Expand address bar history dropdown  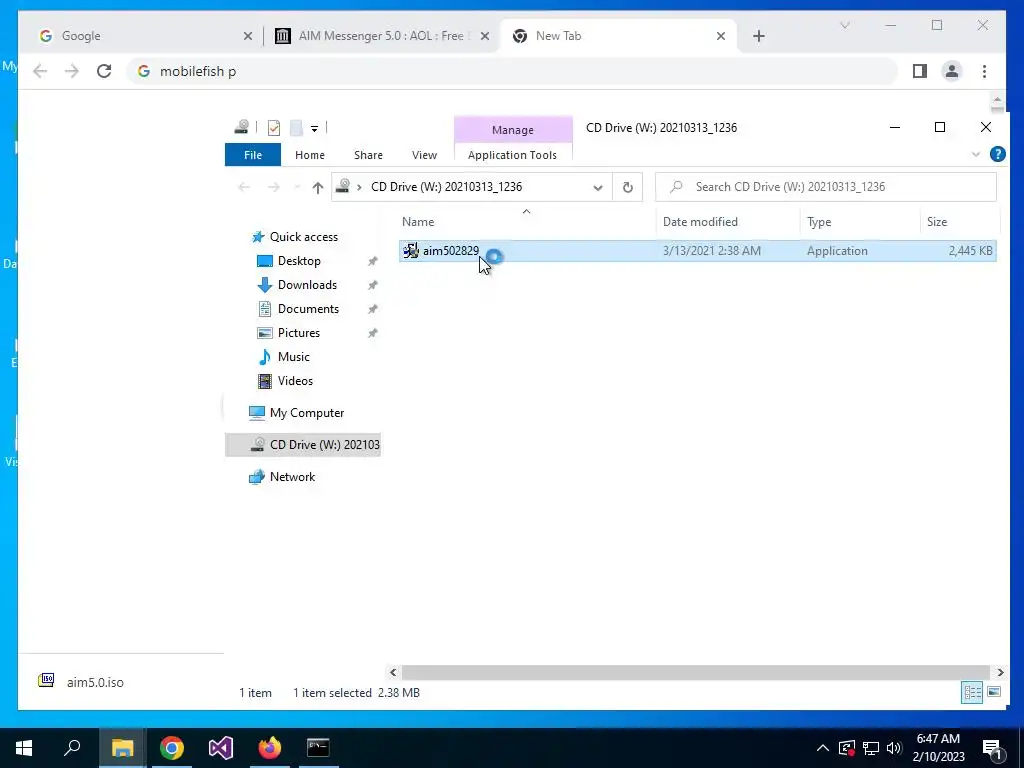point(598,187)
